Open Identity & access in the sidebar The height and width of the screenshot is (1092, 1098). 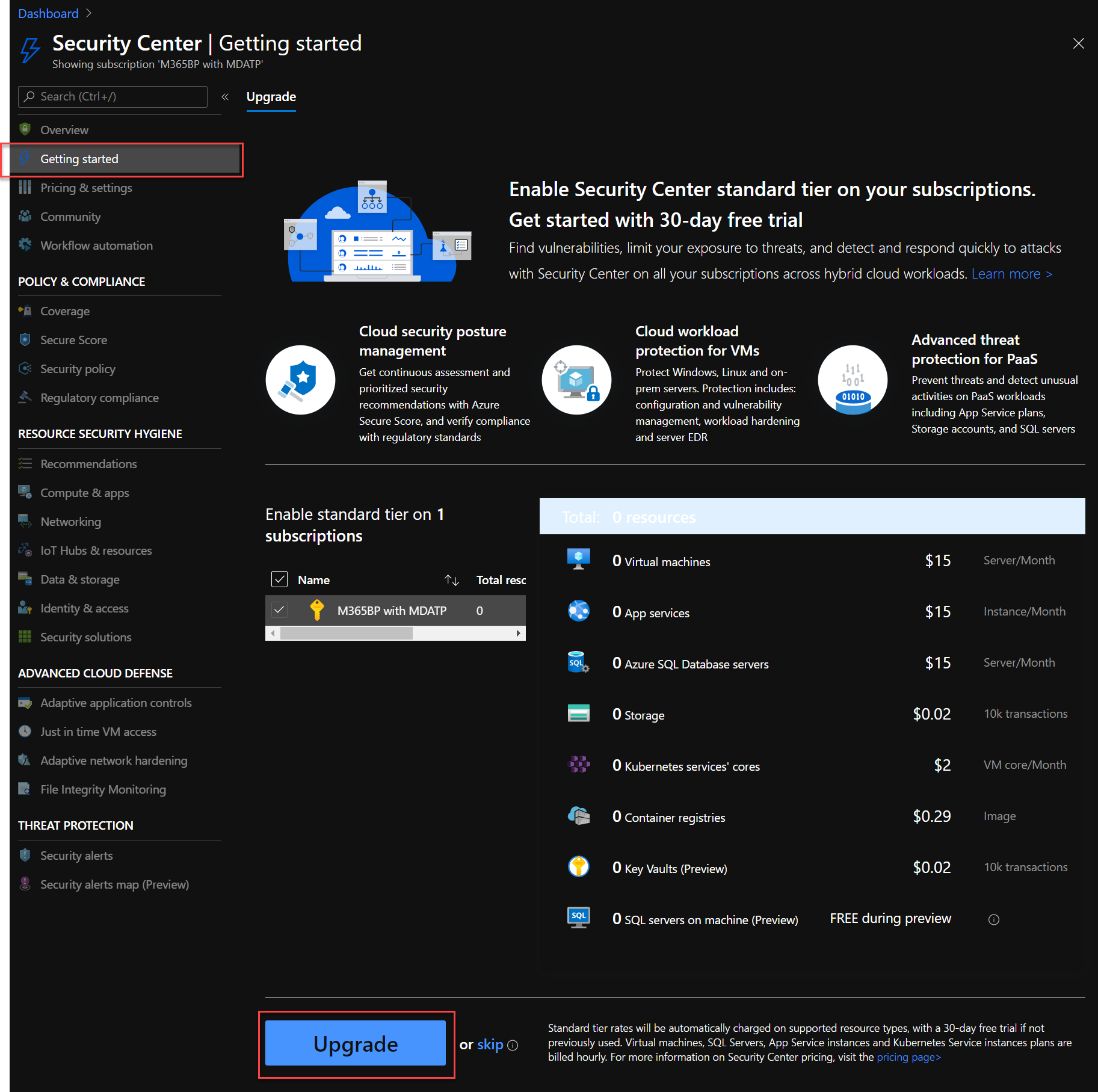click(x=84, y=608)
